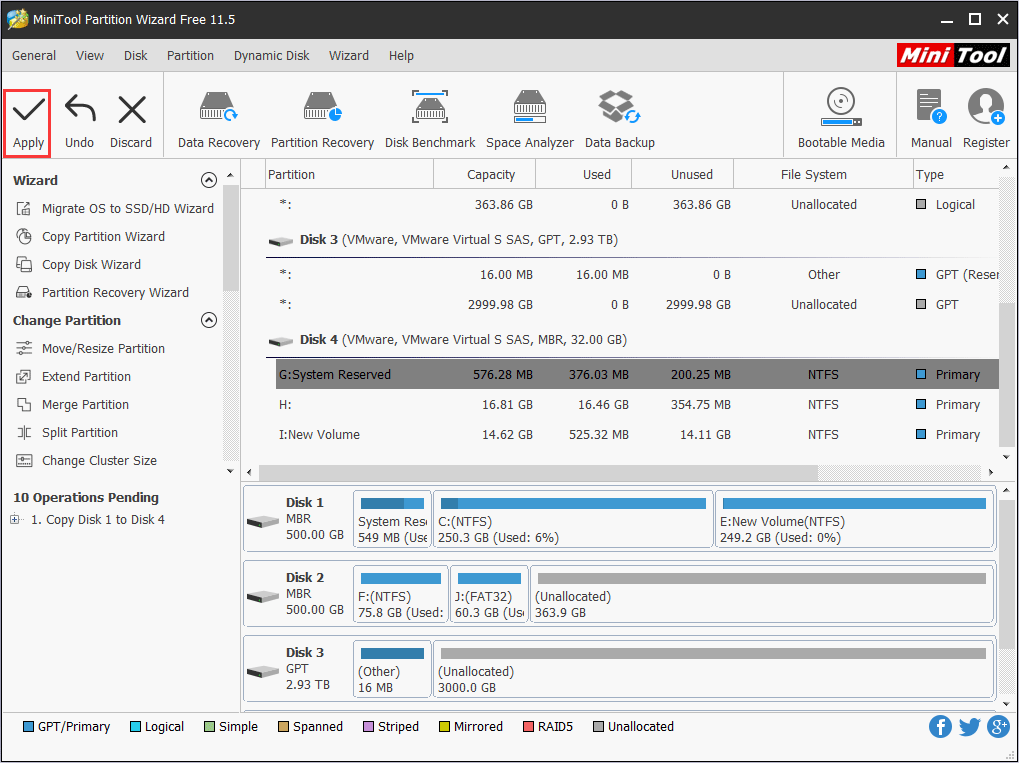Image resolution: width=1019 pixels, height=763 pixels.
Task: Select 3000.0 GB Unallocated block on Disk 3
Action: [x=714, y=670]
